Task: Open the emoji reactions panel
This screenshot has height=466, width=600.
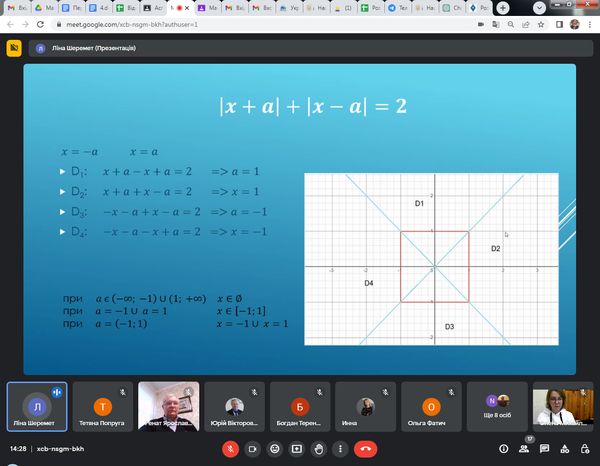Action: pyautogui.click(x=274, y=449)
